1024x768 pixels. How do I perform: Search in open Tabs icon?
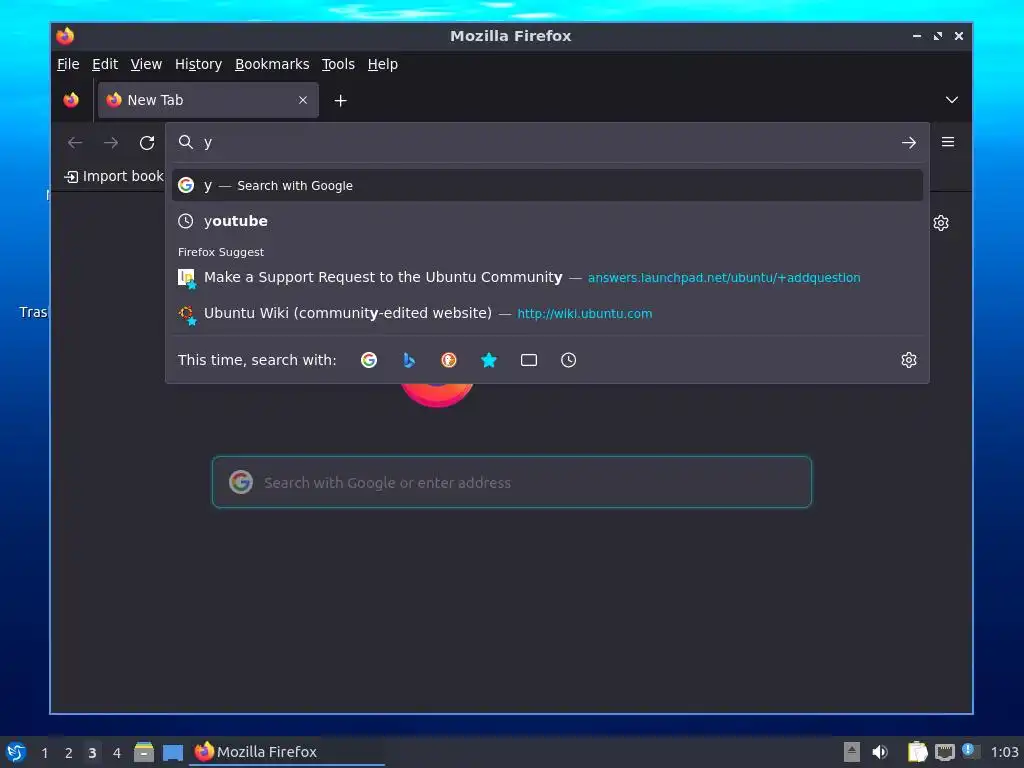coord(529,360)
